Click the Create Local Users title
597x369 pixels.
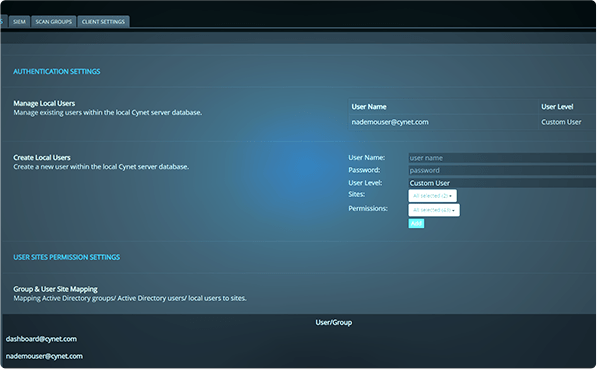[x=42, y=157]
